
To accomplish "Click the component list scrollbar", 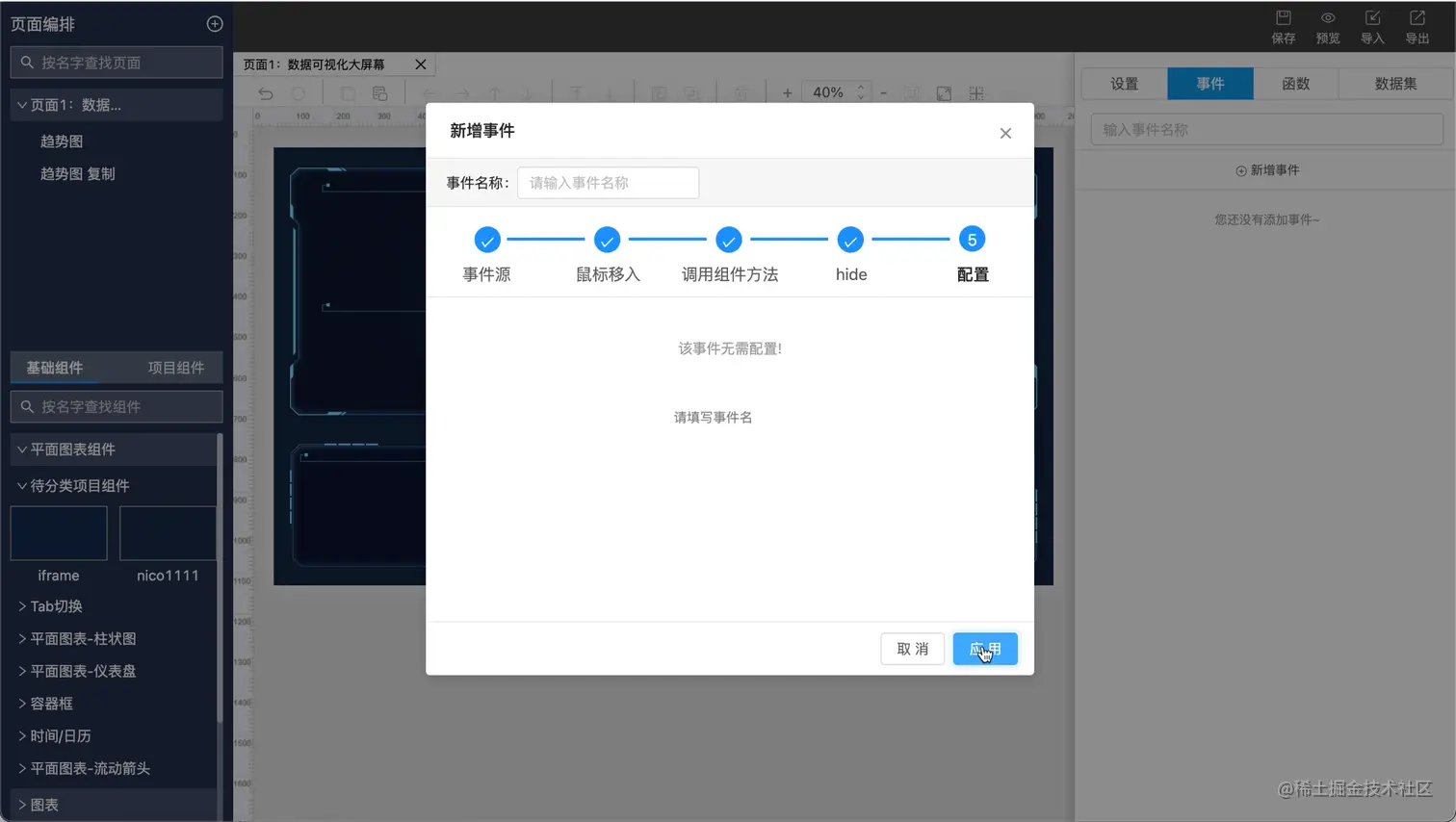I will (x=220, y=578).
